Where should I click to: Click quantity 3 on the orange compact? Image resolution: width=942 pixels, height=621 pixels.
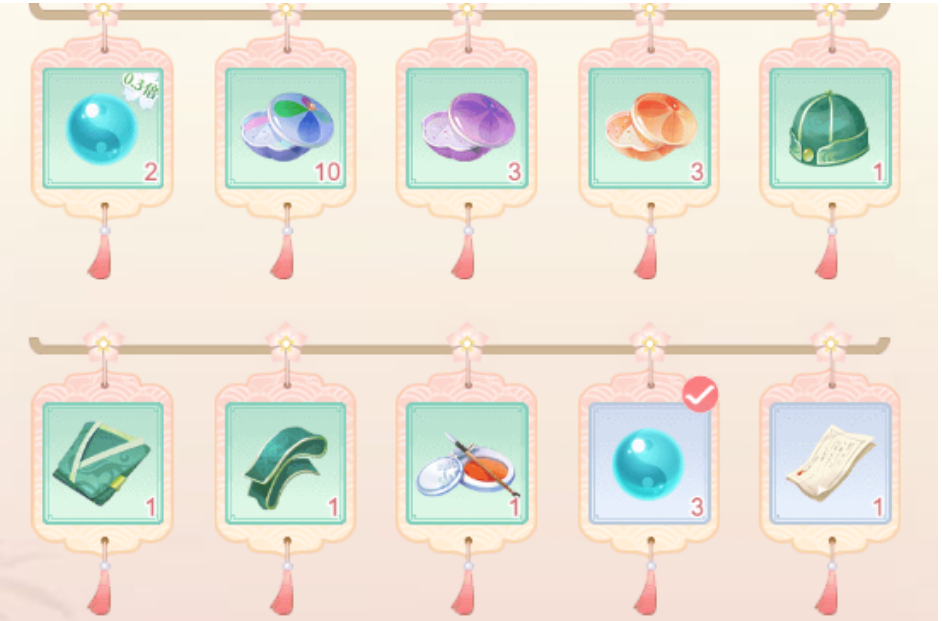pos(696,172)
